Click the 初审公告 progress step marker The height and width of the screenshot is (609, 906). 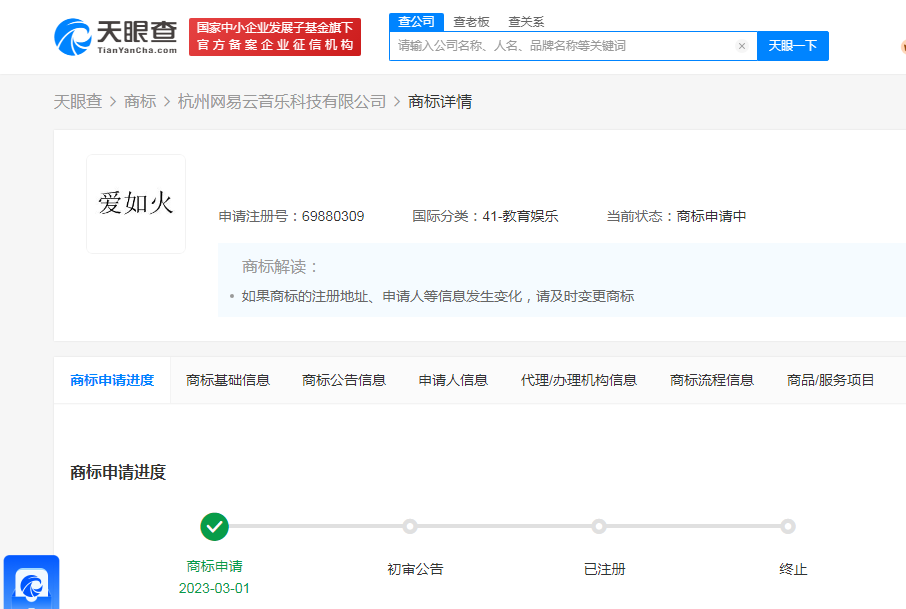[x=410, y=526]
